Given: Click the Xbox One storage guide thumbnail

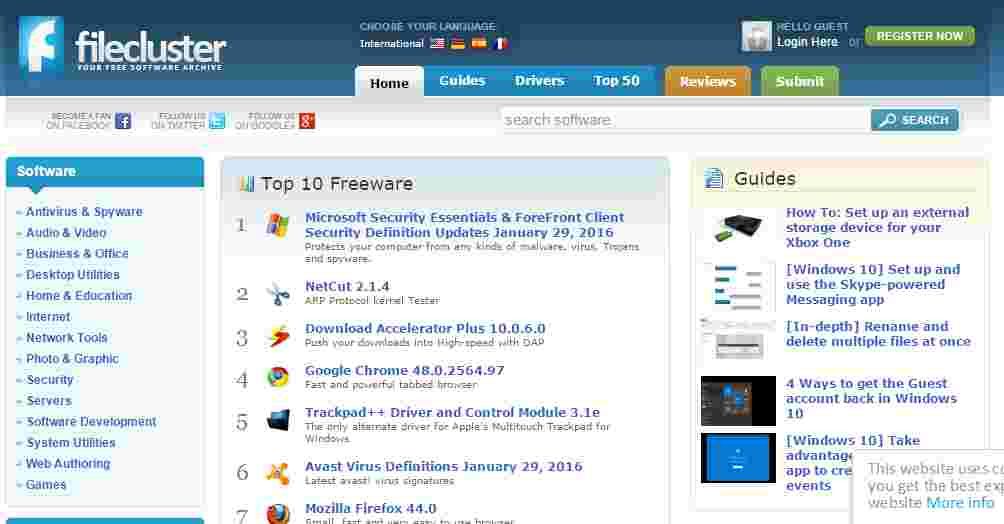Looking at the screenshot, I should click(x=738, y=229).
